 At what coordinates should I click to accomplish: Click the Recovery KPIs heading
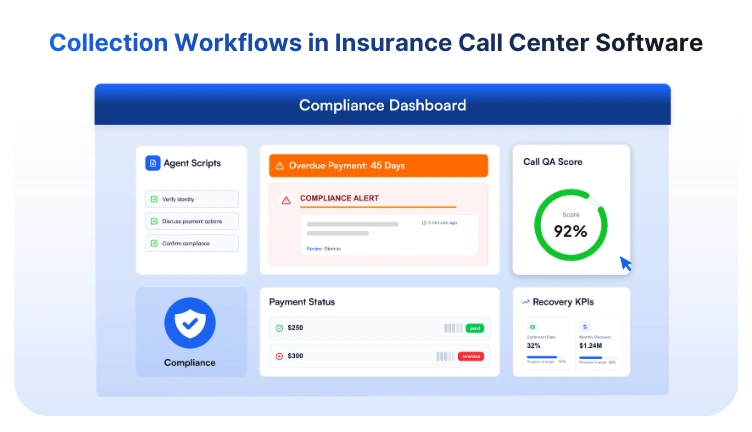[563, 302]
